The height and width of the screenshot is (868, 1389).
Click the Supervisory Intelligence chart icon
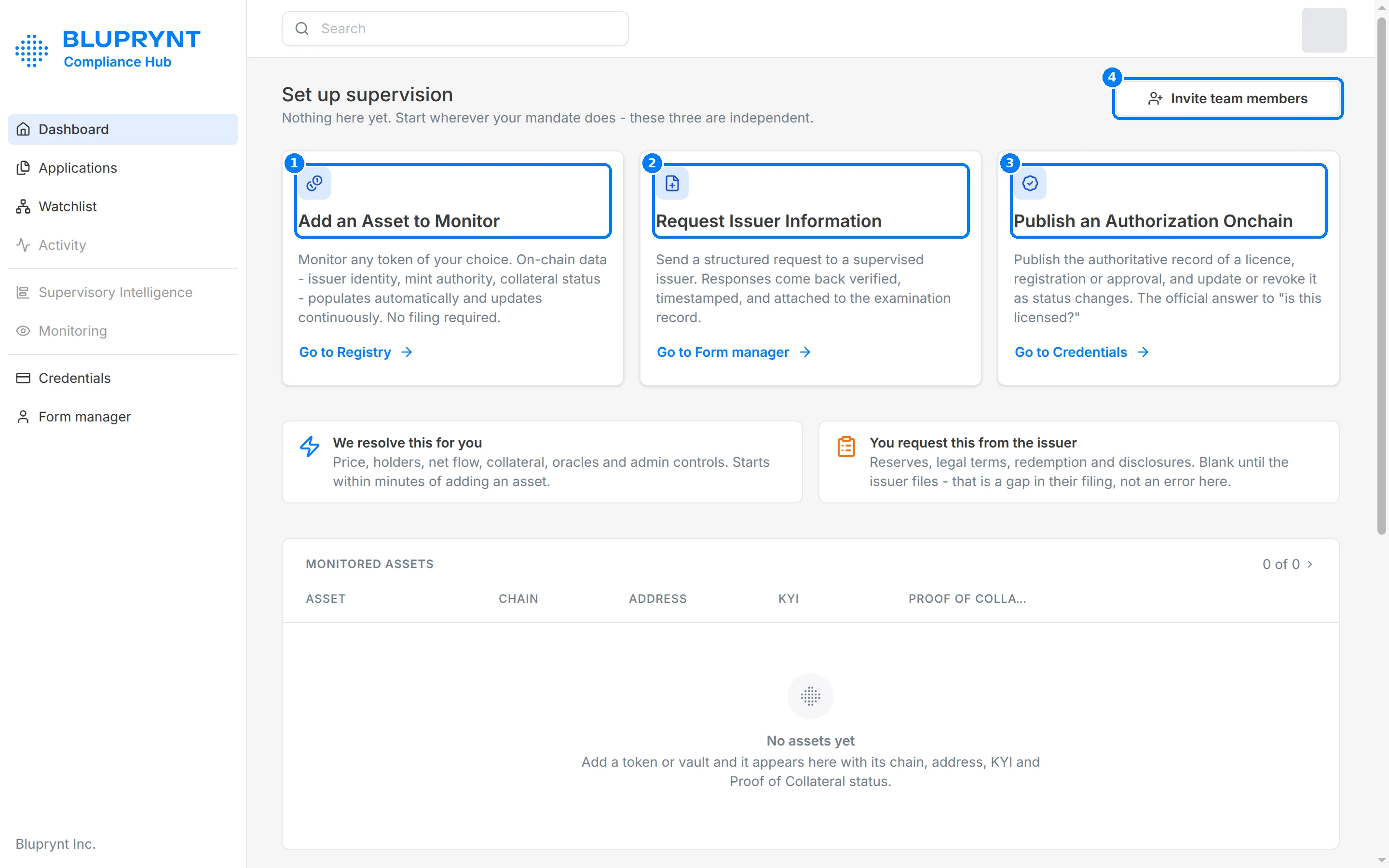(x=23, y=292)
